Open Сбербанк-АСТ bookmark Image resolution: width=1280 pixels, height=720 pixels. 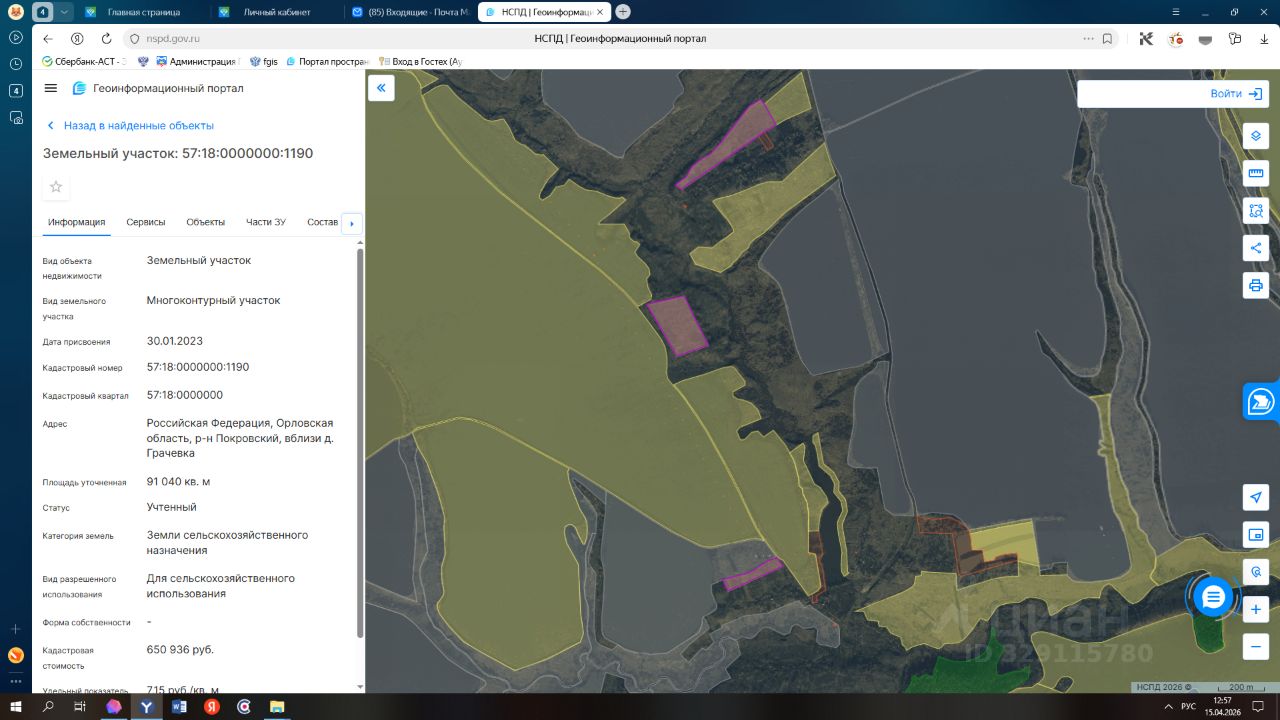coord(84,62)
